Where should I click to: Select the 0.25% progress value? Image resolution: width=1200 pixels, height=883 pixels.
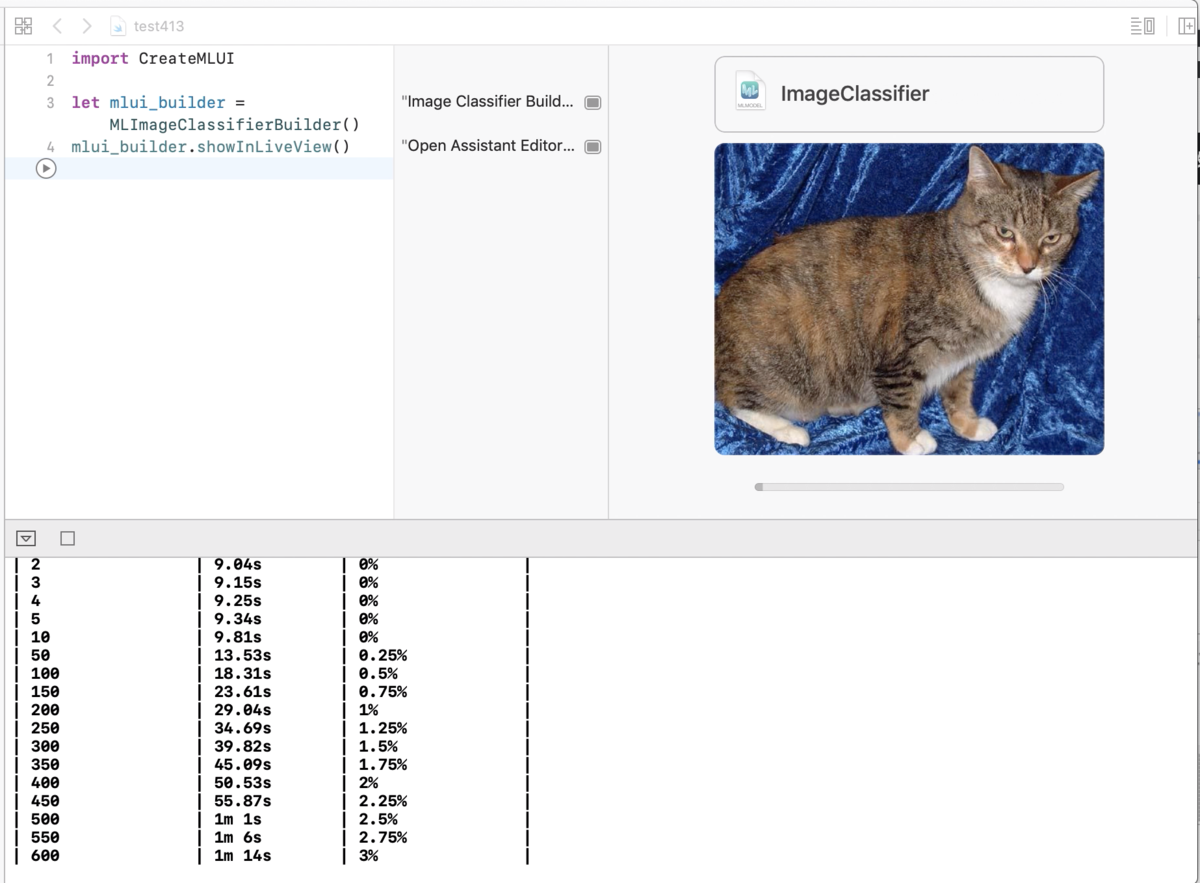[382, 655]
